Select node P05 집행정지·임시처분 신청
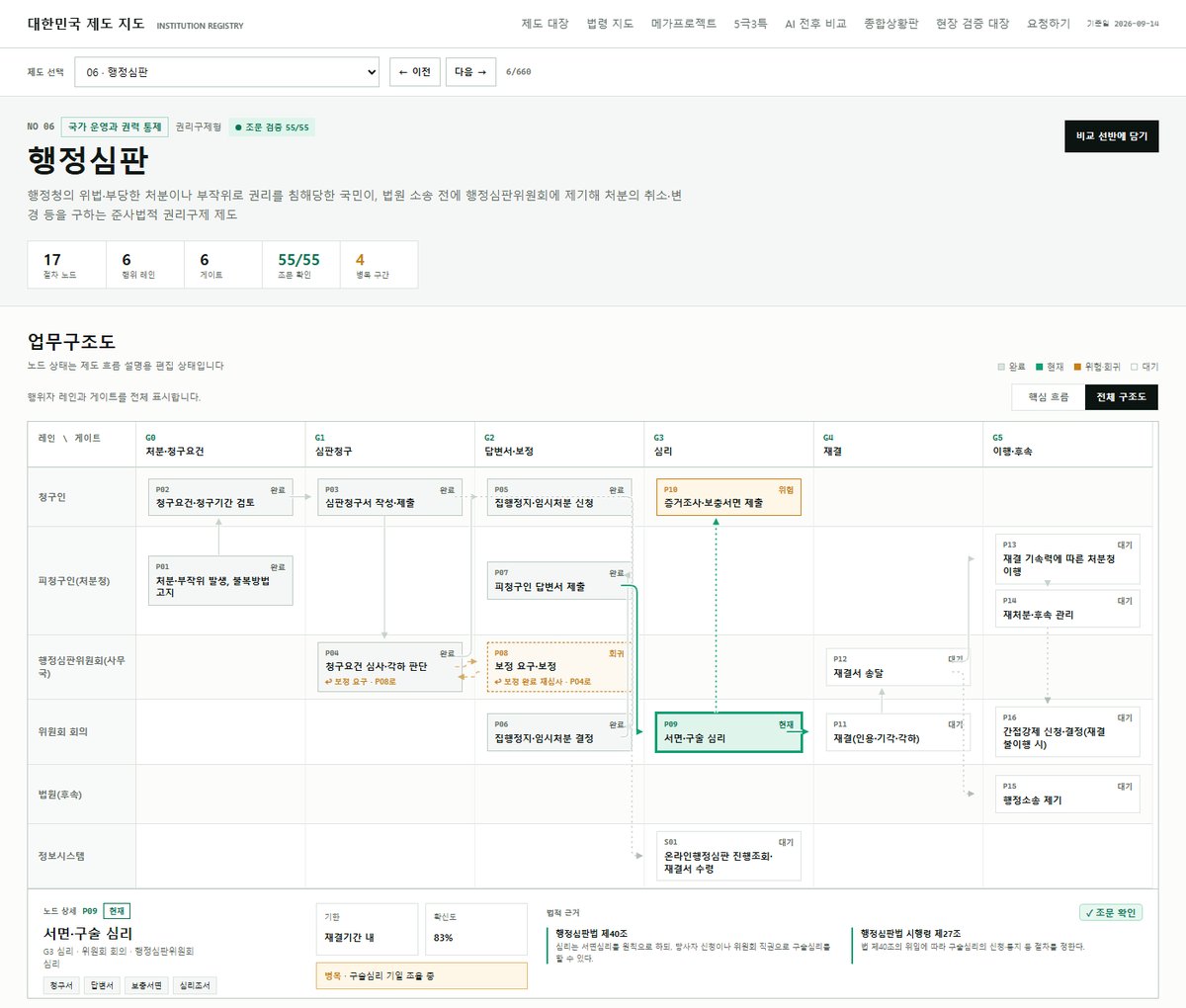 [559, 497]
